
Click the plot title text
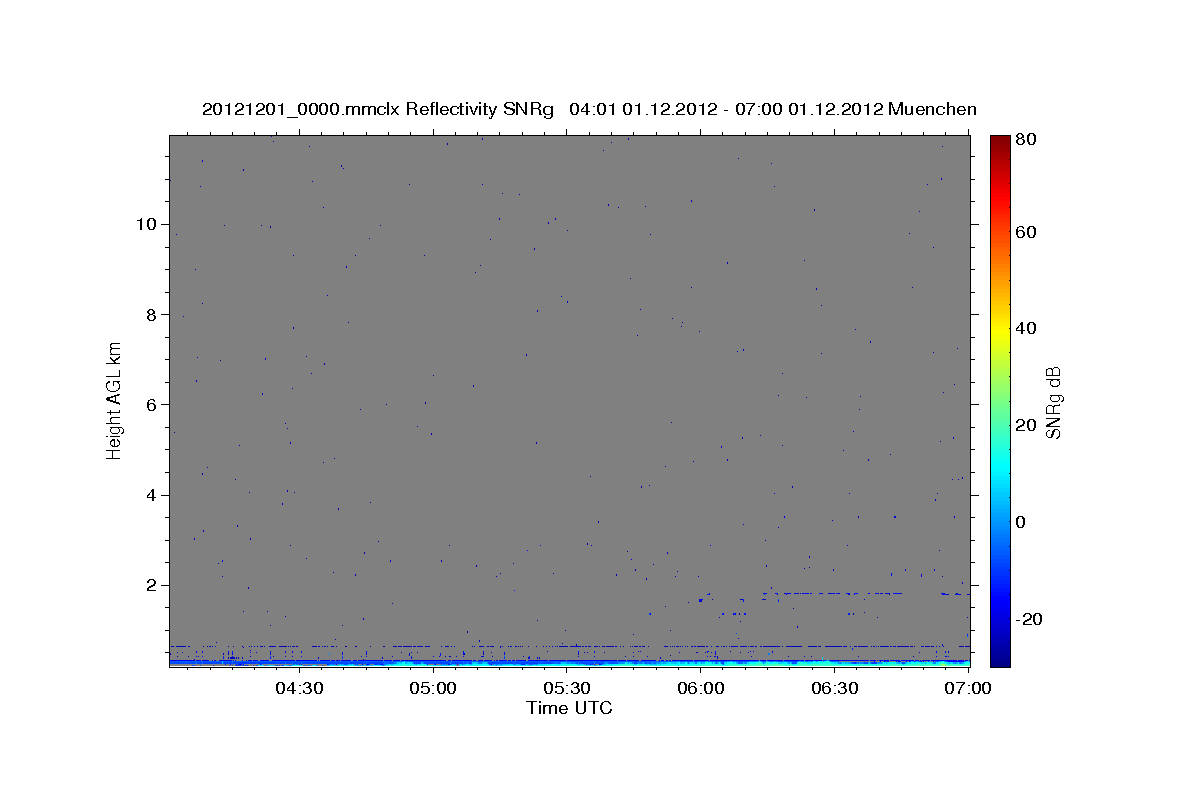(589, 109)
